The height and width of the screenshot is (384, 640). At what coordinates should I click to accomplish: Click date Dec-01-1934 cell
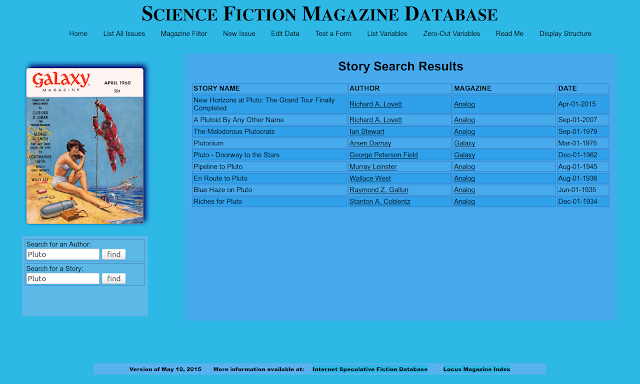click(583, 202)
